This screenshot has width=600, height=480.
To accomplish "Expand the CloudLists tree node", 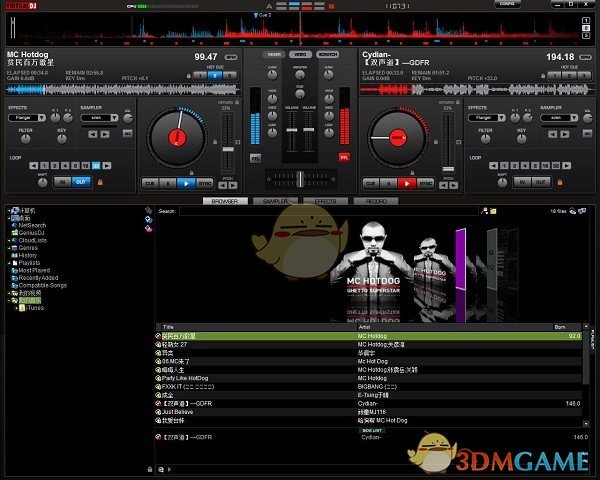I will [9, 241].
